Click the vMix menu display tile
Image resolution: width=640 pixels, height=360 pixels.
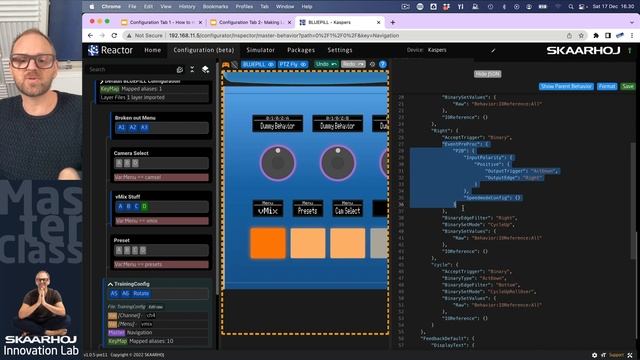point(268,209)
